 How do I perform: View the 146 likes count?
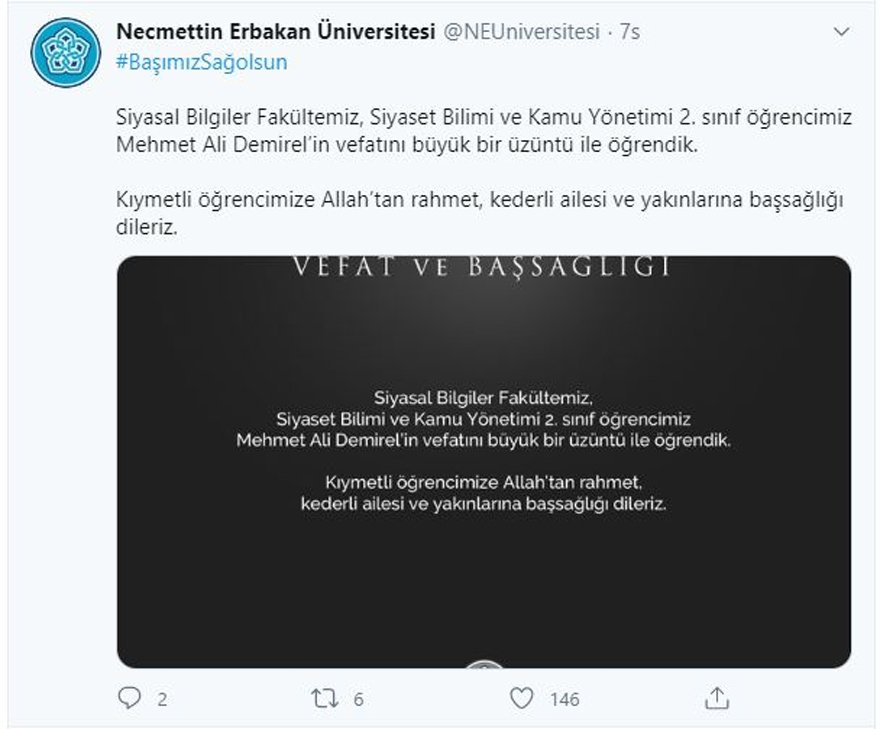(565, 699)
